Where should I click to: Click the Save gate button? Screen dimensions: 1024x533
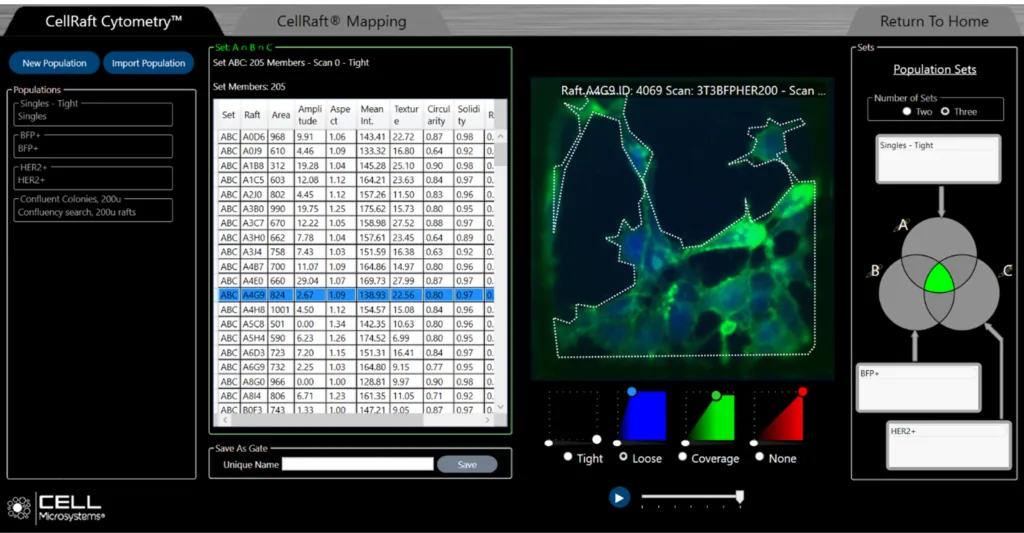pyautogui.click(x=467, y=464)
